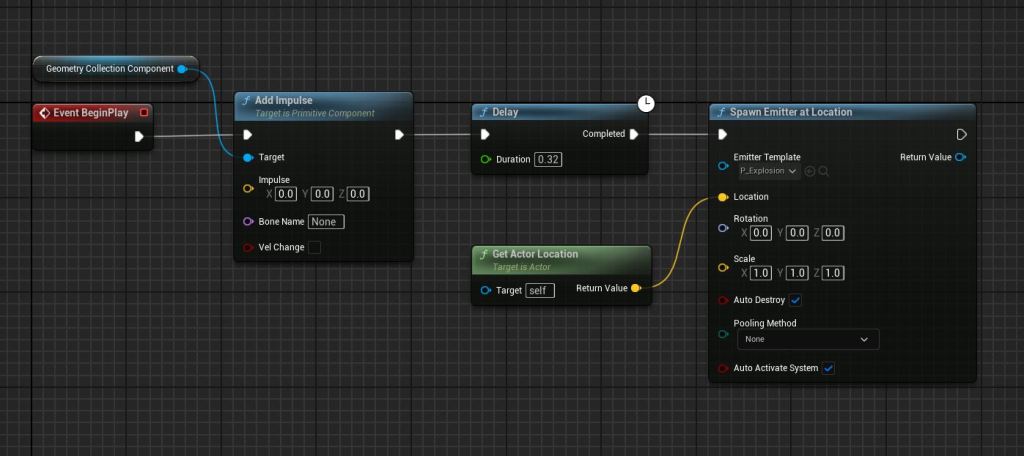
Task: Click the latent clock icon on the Delay node
Action: pyautogui.click(x=646, y=103)
